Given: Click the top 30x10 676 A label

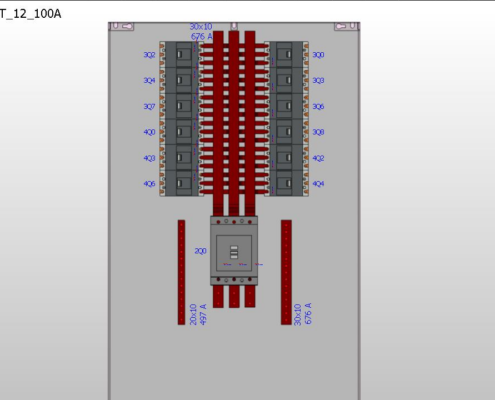Looking at the screenshot, I should click(x=201, y=31).
